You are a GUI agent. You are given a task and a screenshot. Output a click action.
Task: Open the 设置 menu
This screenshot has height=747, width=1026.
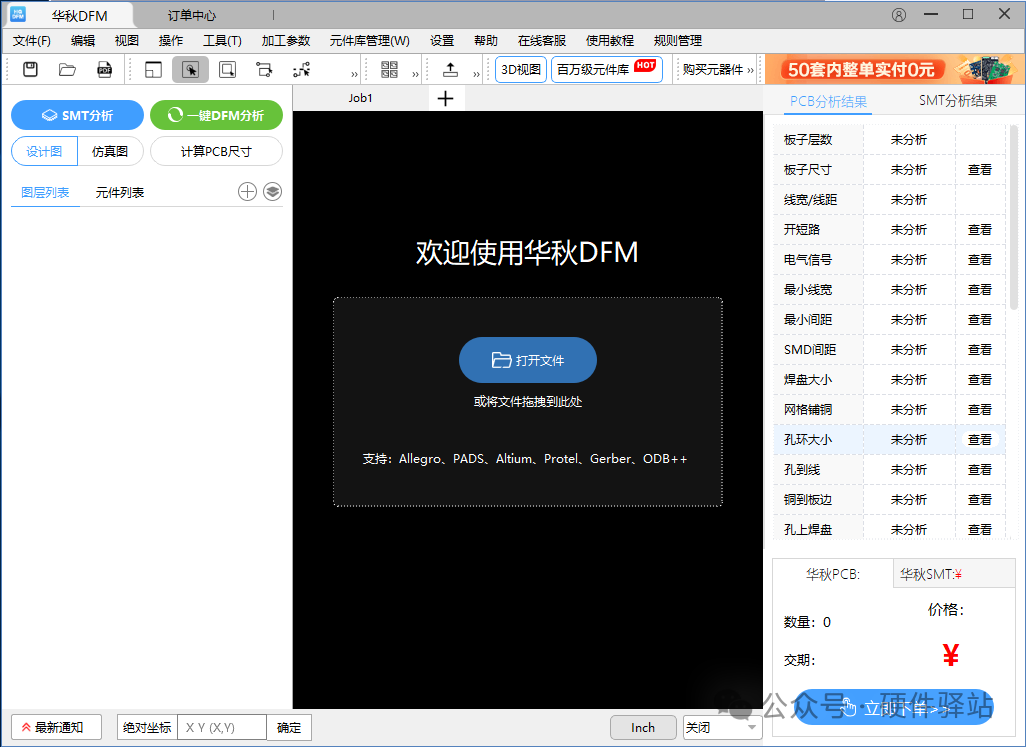tap(442, 41)
